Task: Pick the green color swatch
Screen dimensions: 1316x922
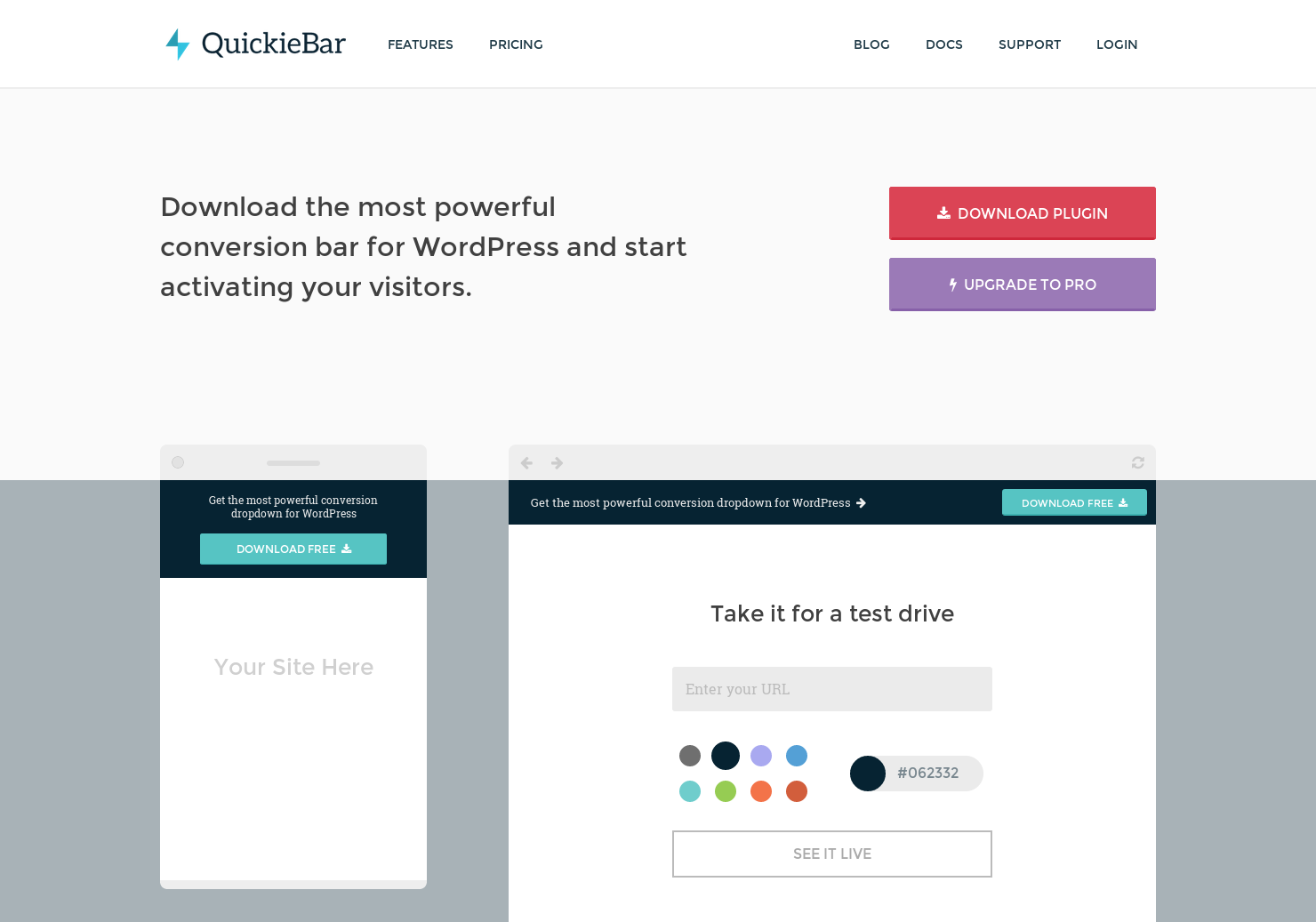Action: click(x=726, y=791)
